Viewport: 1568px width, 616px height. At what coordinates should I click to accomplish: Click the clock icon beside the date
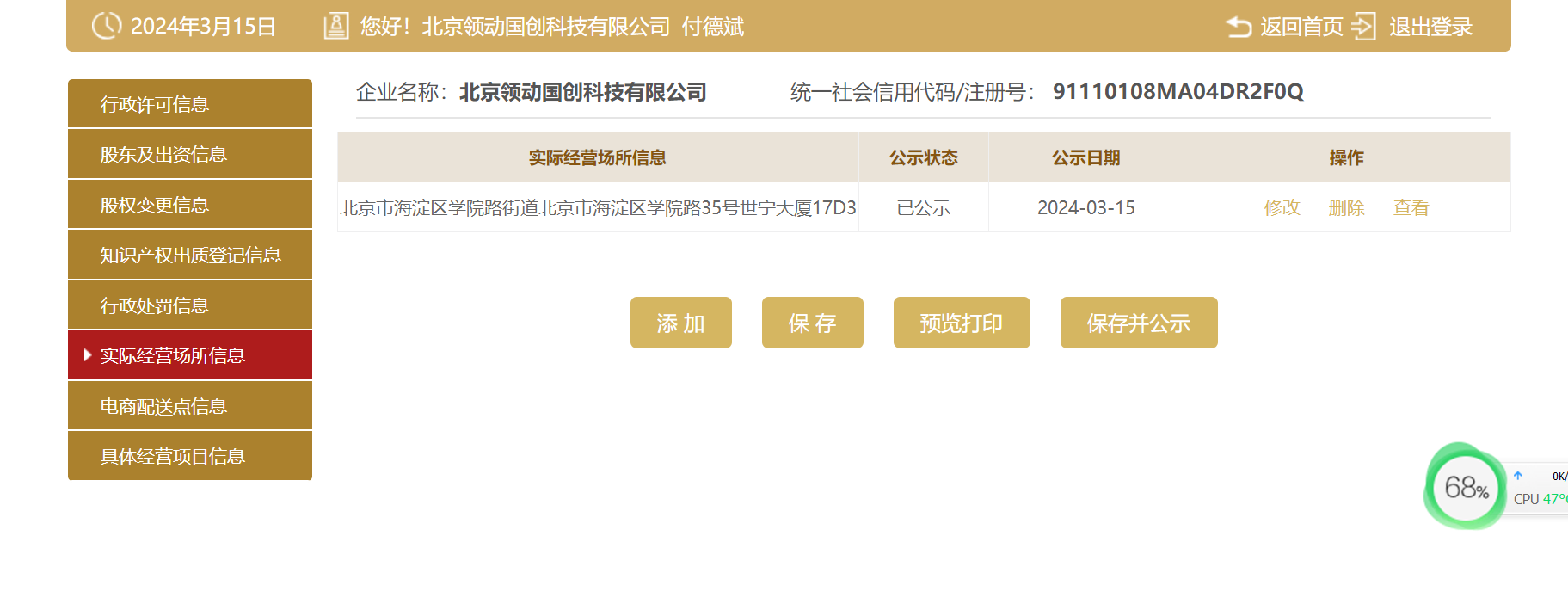pos(107,26)
